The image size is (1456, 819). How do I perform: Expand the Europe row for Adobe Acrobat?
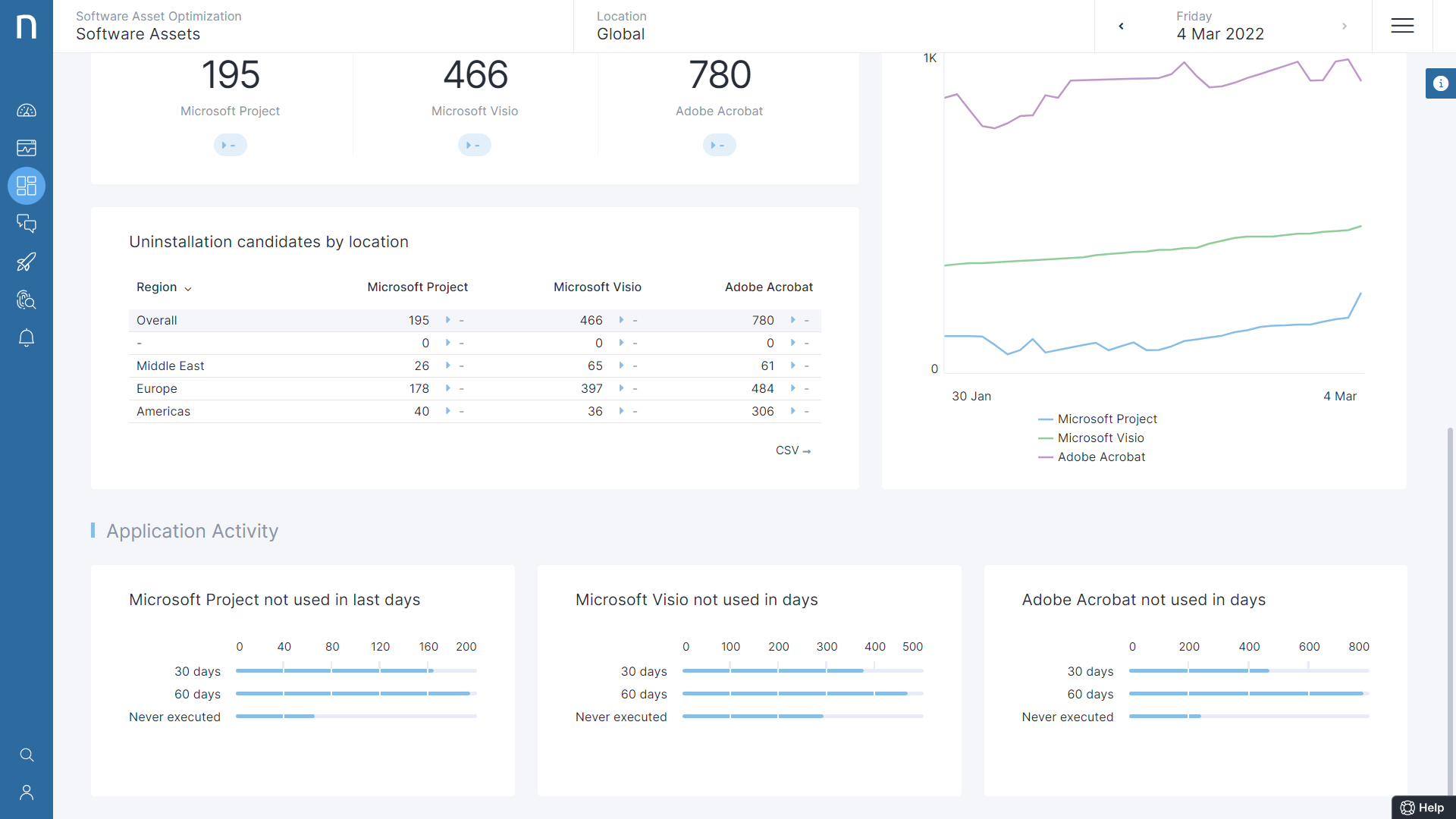point(792,388)
